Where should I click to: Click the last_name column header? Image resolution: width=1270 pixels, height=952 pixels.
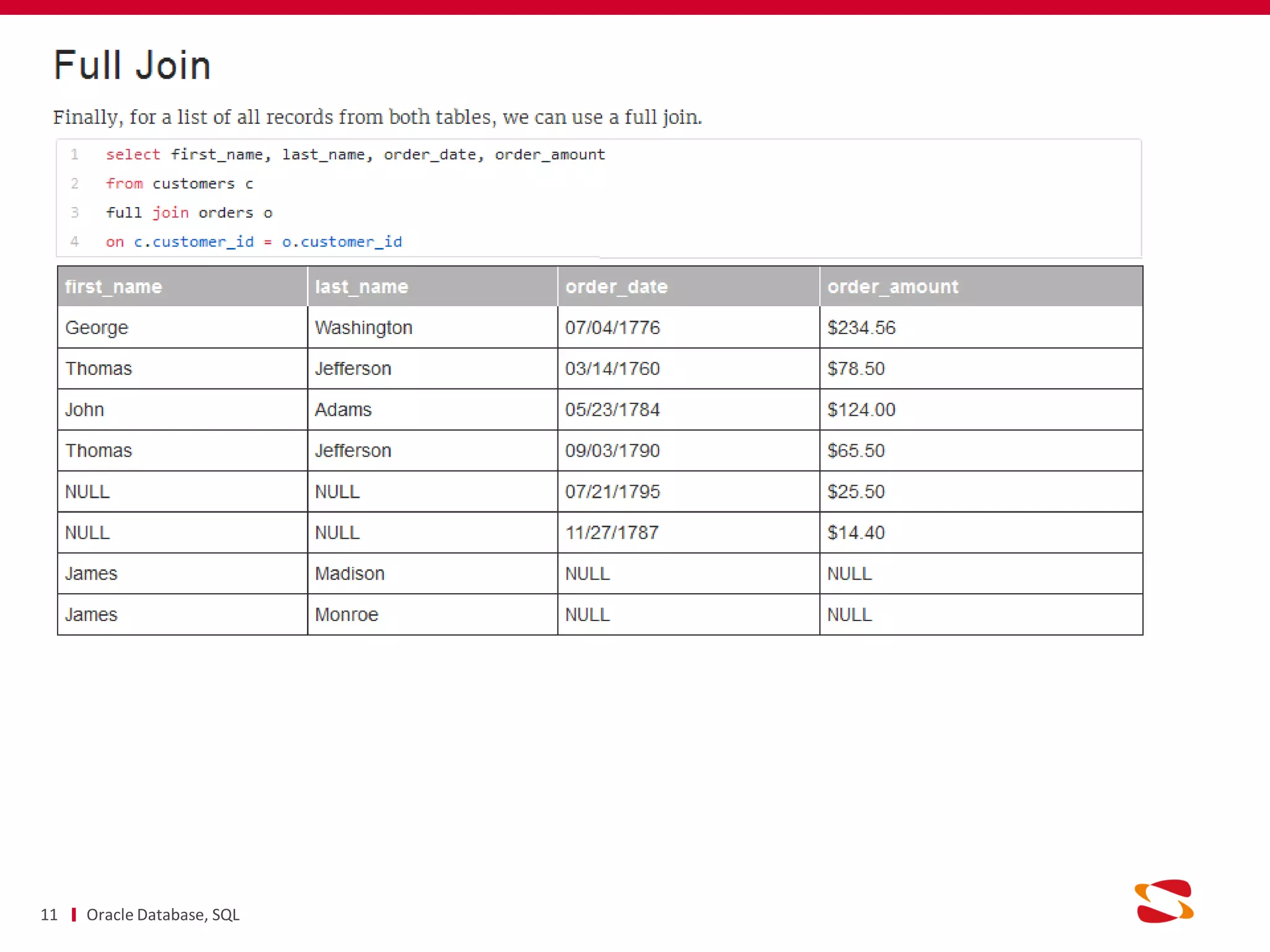[x=432, y=286]
